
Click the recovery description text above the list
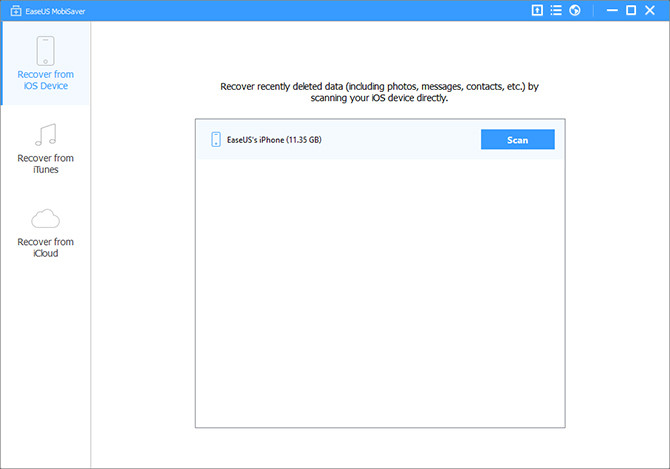pos(380,92)
